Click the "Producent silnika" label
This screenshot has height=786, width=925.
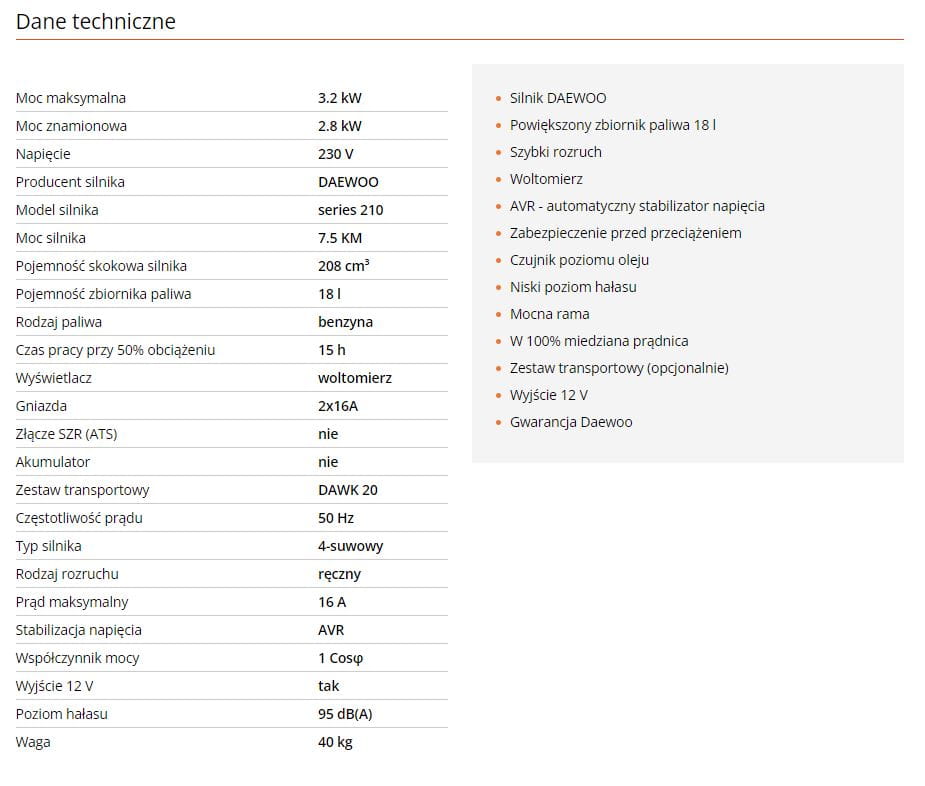(x=70, y=182)
